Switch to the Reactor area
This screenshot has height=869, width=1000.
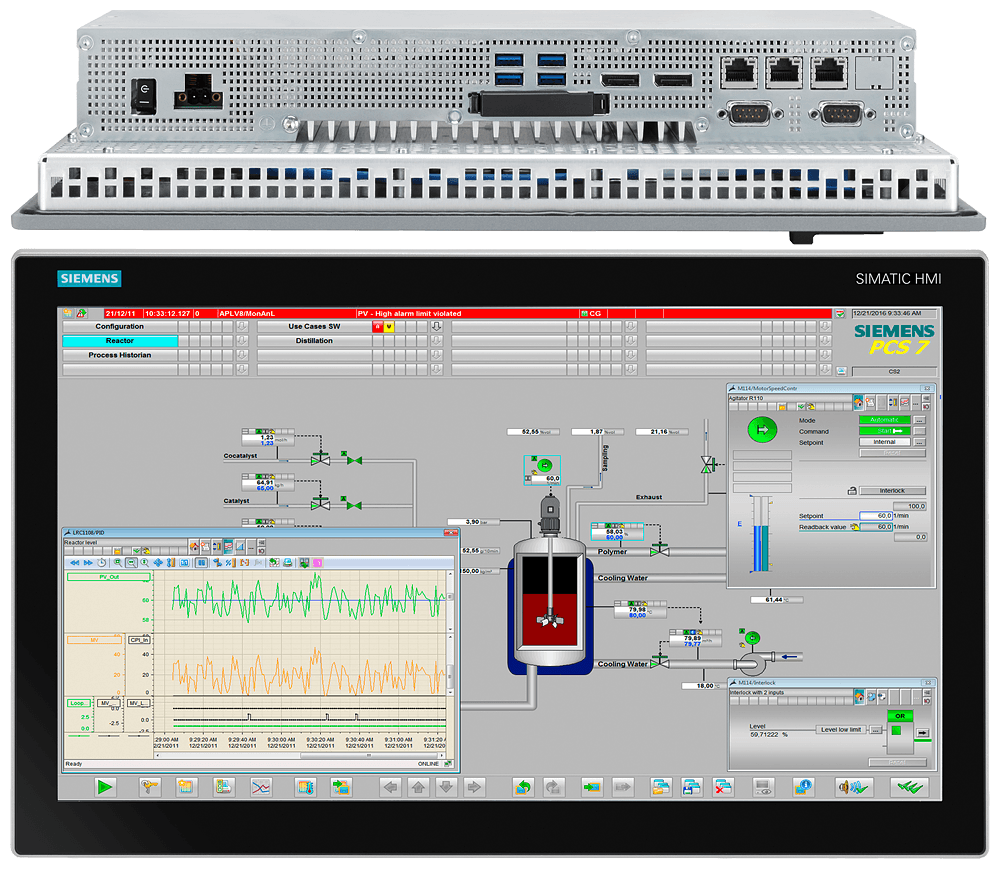pyautogui.click(x=120, y=341)
